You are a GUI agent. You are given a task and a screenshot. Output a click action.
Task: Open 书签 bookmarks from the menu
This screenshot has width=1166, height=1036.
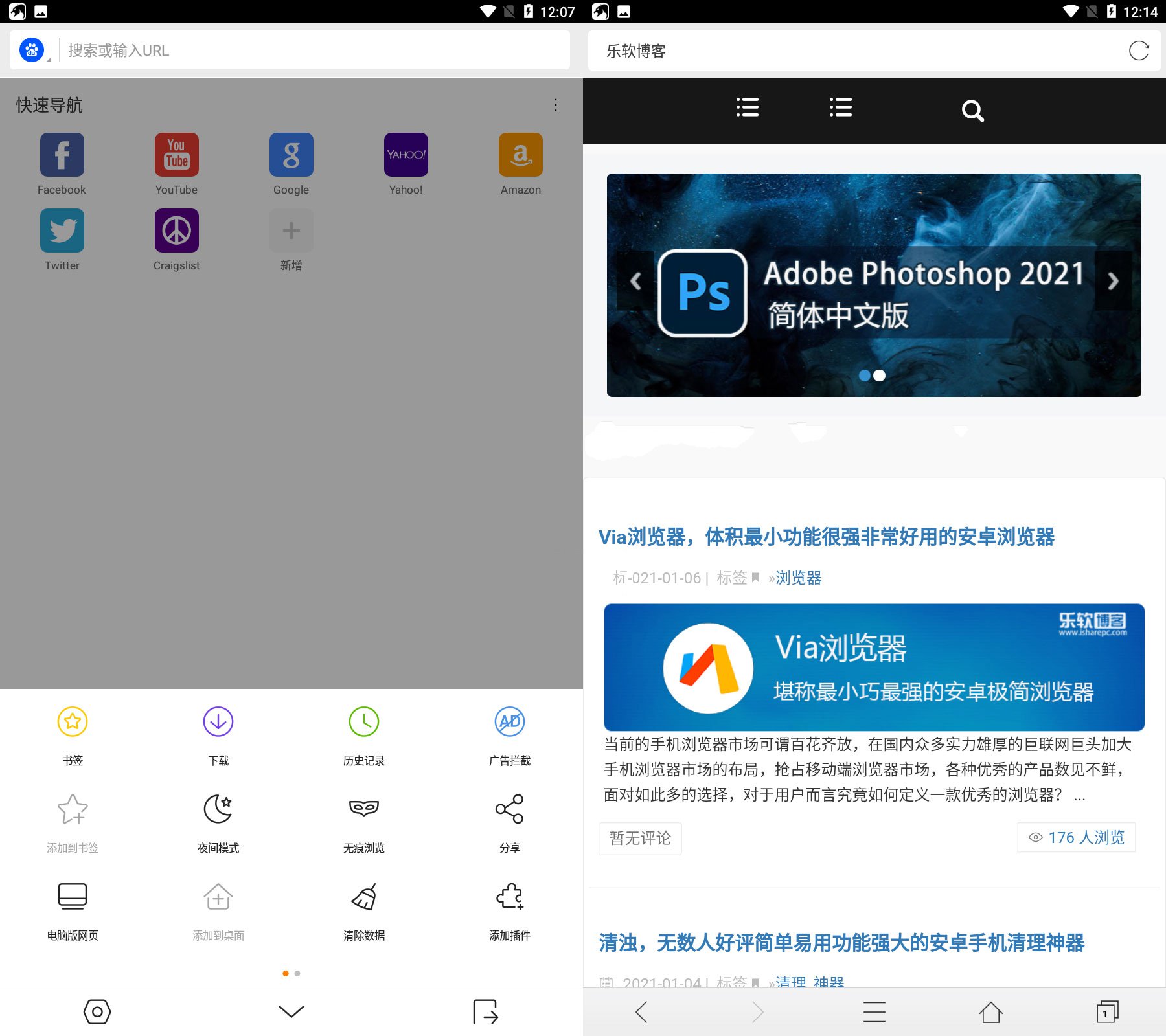(x=73, y=736)
